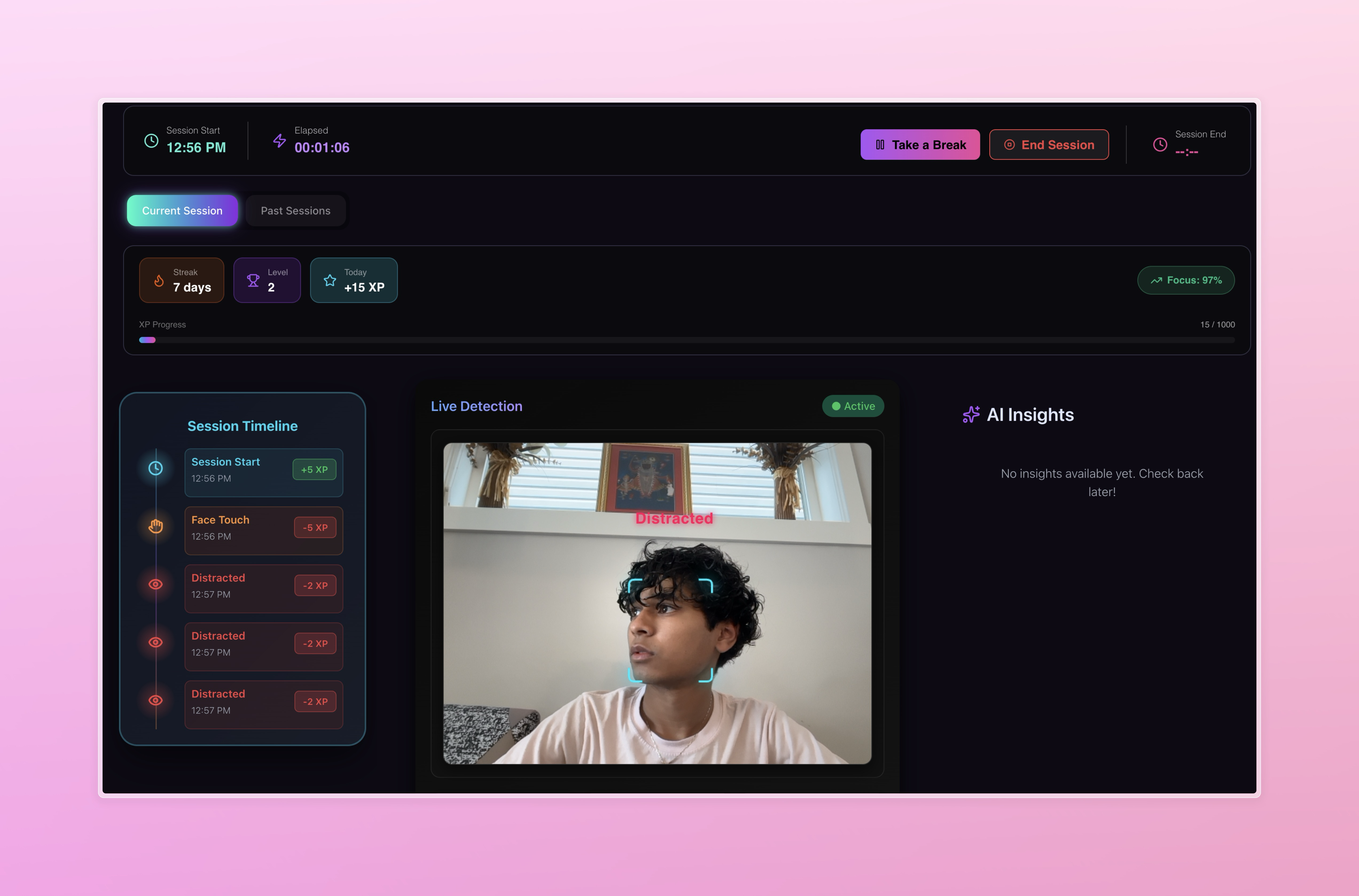Click the Focus: 97% badge
This screenshot has width=1359, height=896.
coord(1186,281)
